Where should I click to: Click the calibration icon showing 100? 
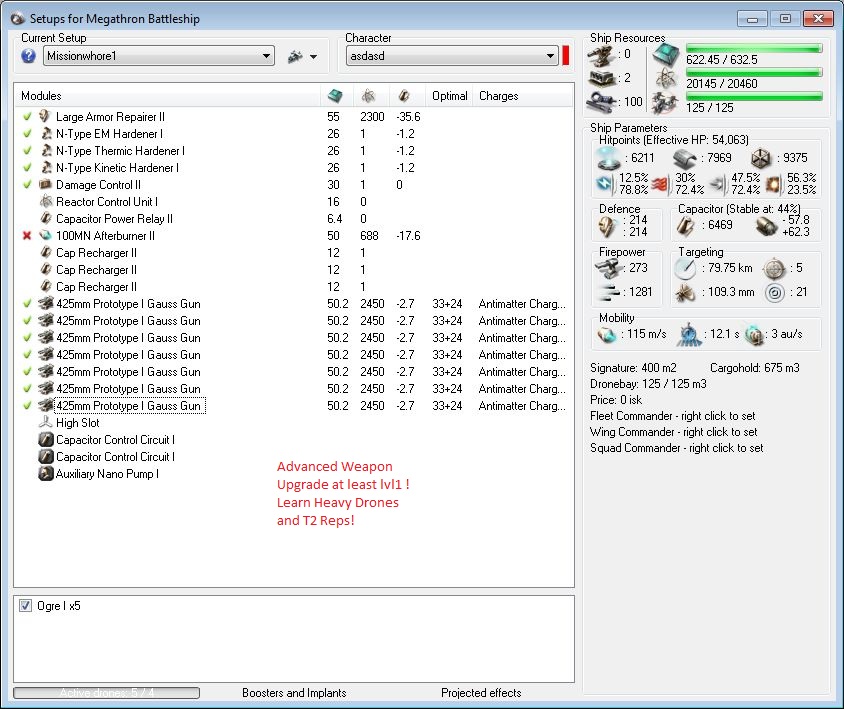point(601,101)
